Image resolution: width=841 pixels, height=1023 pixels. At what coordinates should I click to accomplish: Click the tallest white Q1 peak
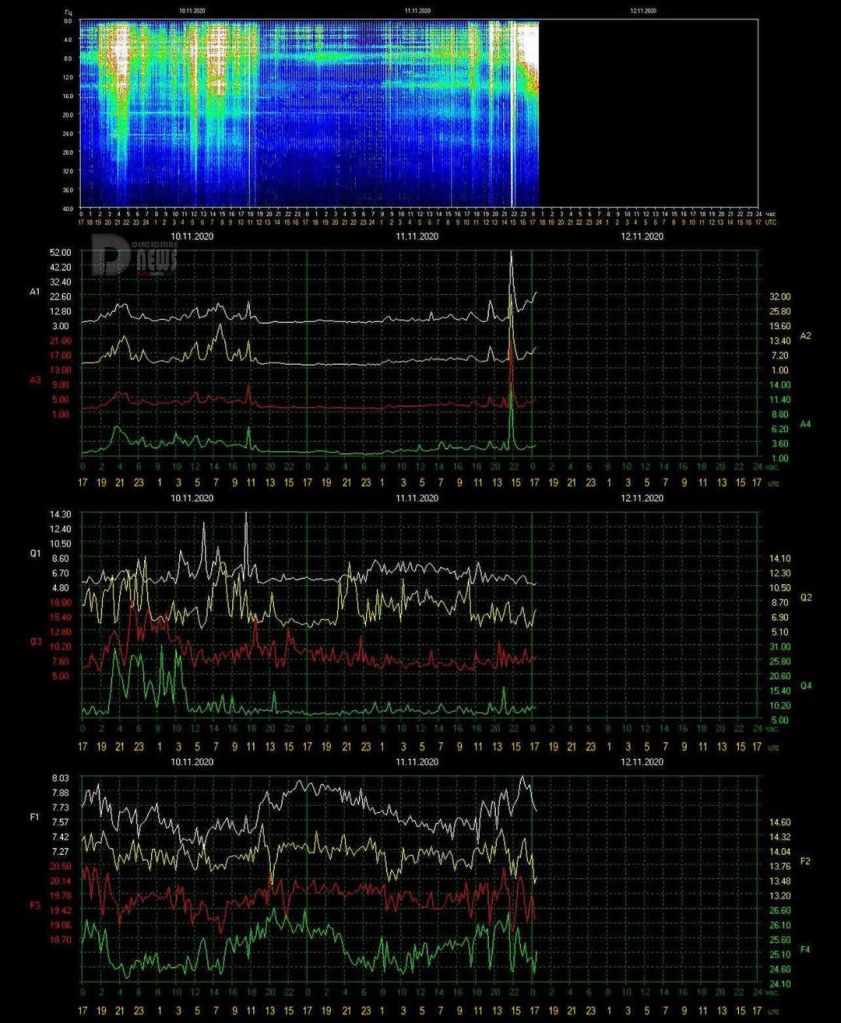click(246, 518)
